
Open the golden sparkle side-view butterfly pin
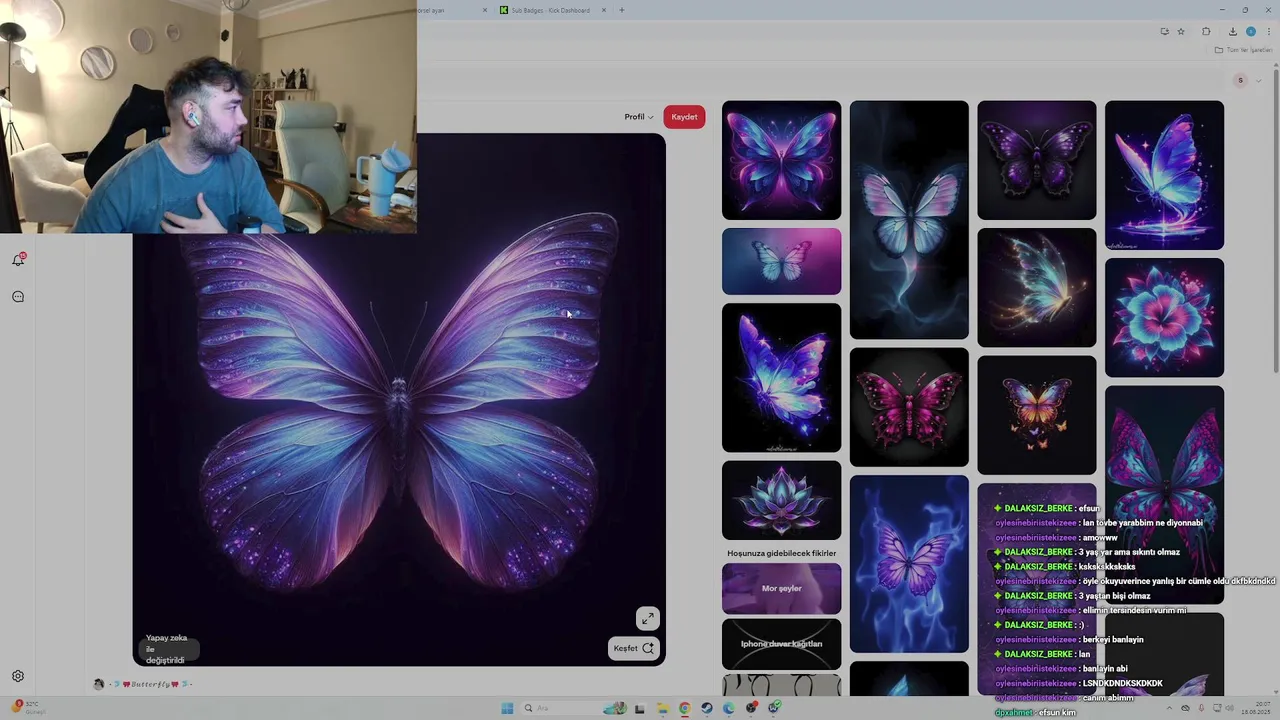[1036, 288]
